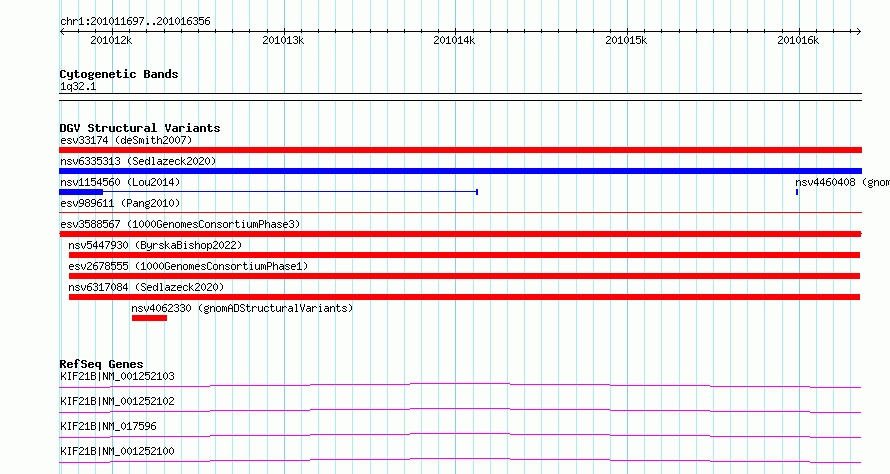The height and width of the screenshot is (474, 890).
Task: Click the nsv4460408 label at right edge
Action: coord(842,182)
